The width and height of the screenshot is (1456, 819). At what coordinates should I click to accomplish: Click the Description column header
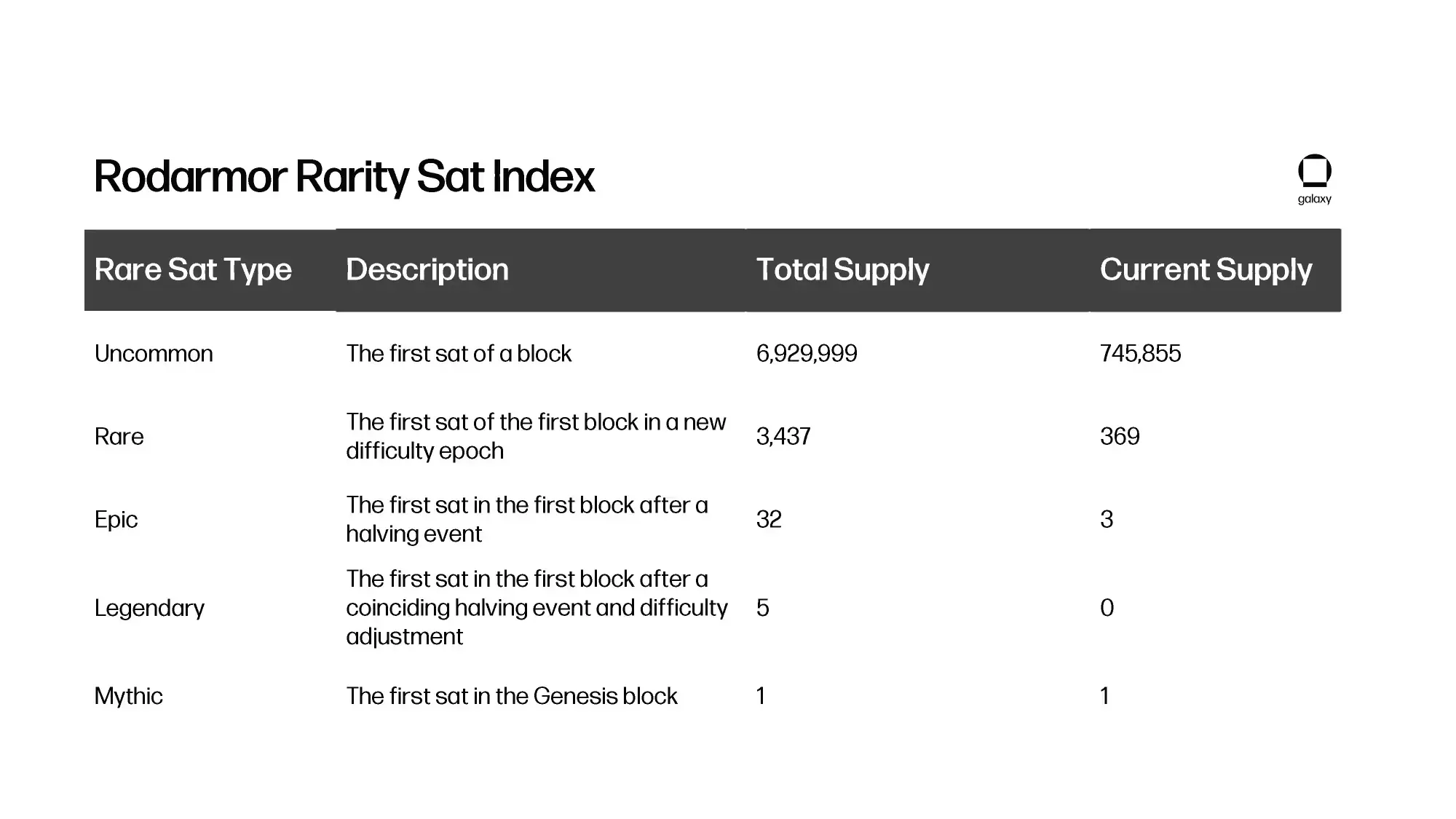(427, 270)
